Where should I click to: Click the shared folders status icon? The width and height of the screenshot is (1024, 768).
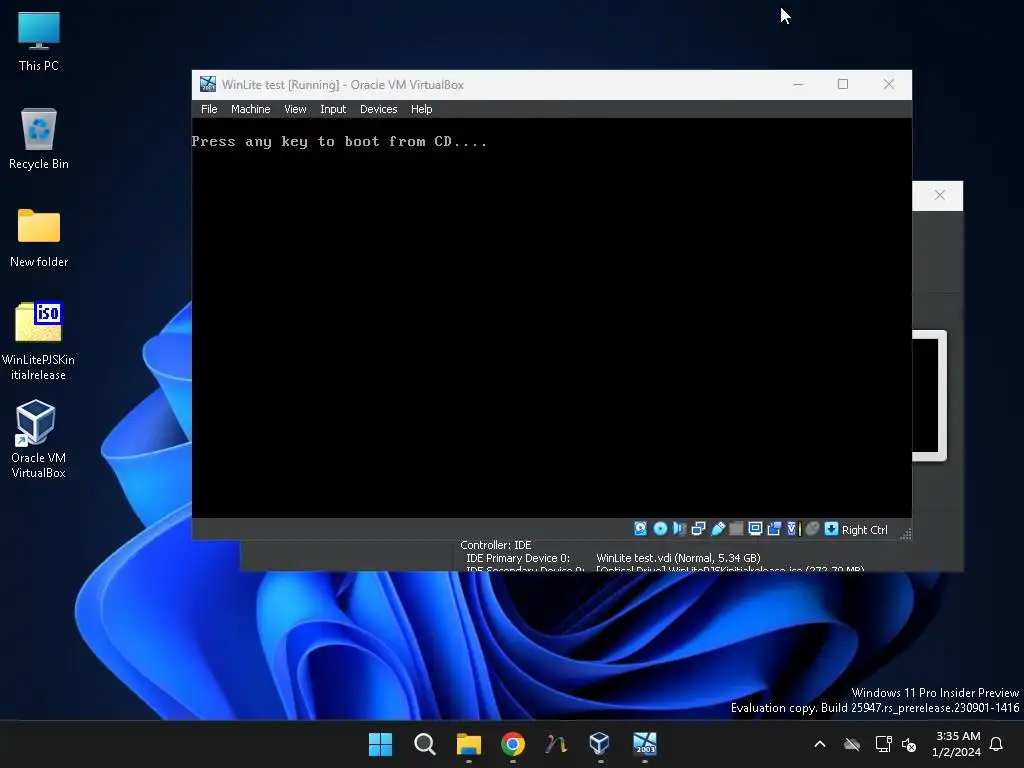pyautogui.click(x=736, y=529)
